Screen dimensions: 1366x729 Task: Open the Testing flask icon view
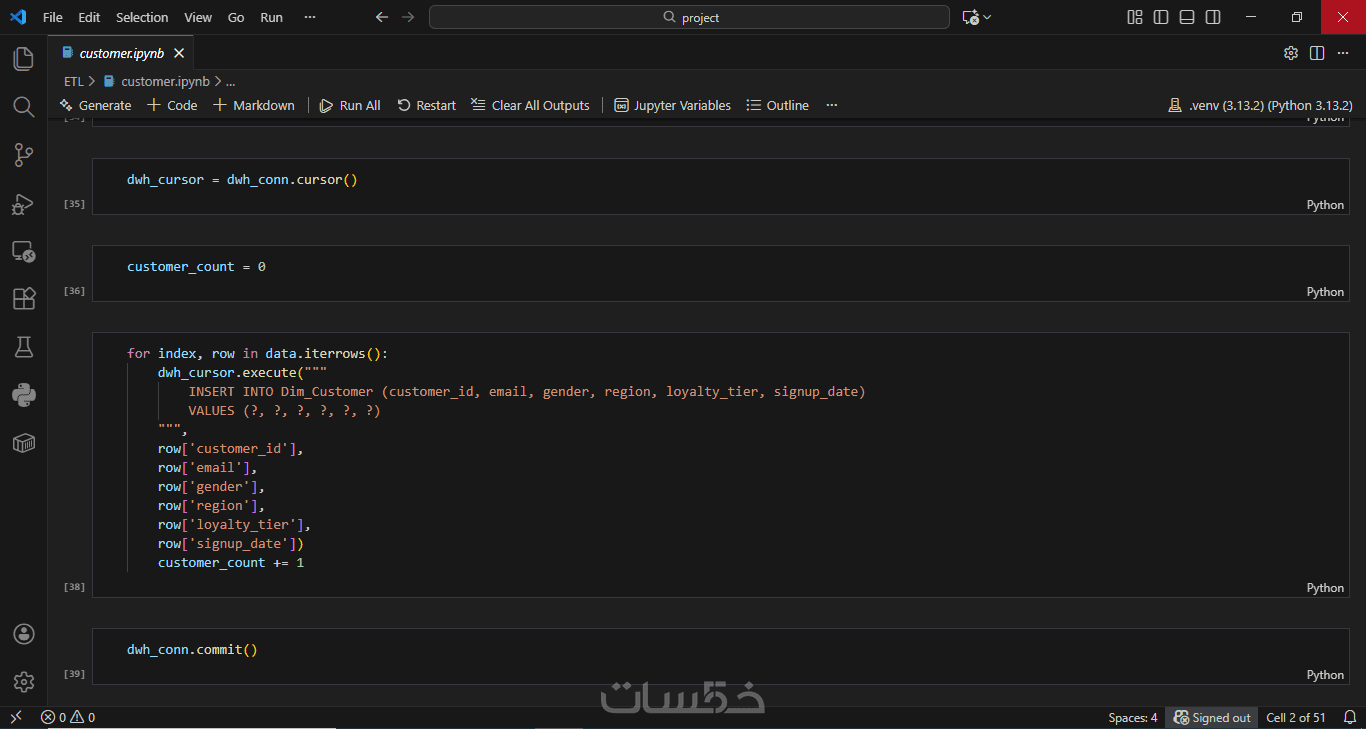pyautogui.click(x=23, y=347)
